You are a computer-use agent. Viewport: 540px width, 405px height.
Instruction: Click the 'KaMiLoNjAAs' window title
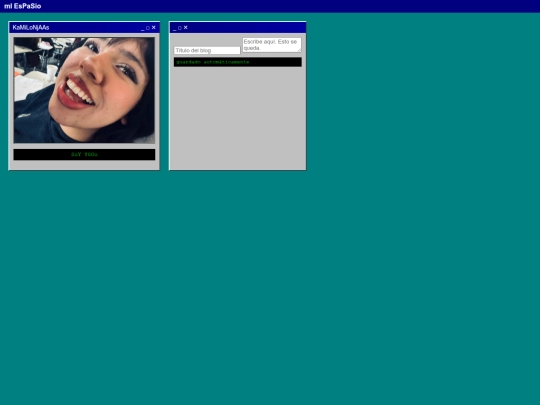[x=31, y=28]
